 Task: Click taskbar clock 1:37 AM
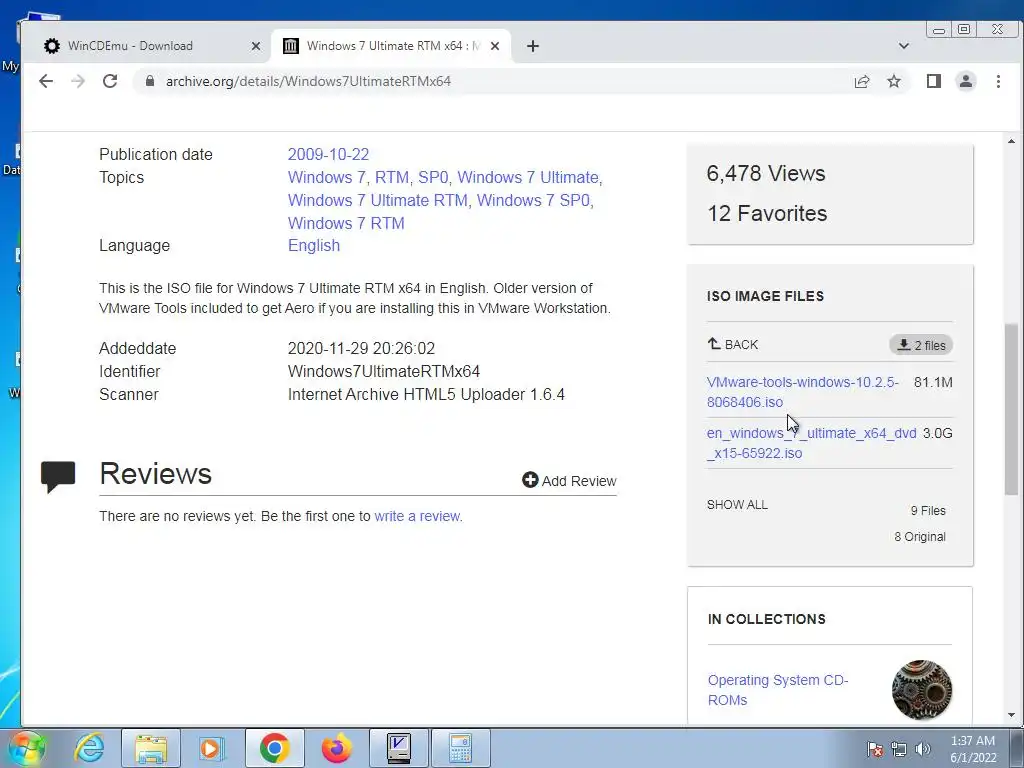coord(972,741)
